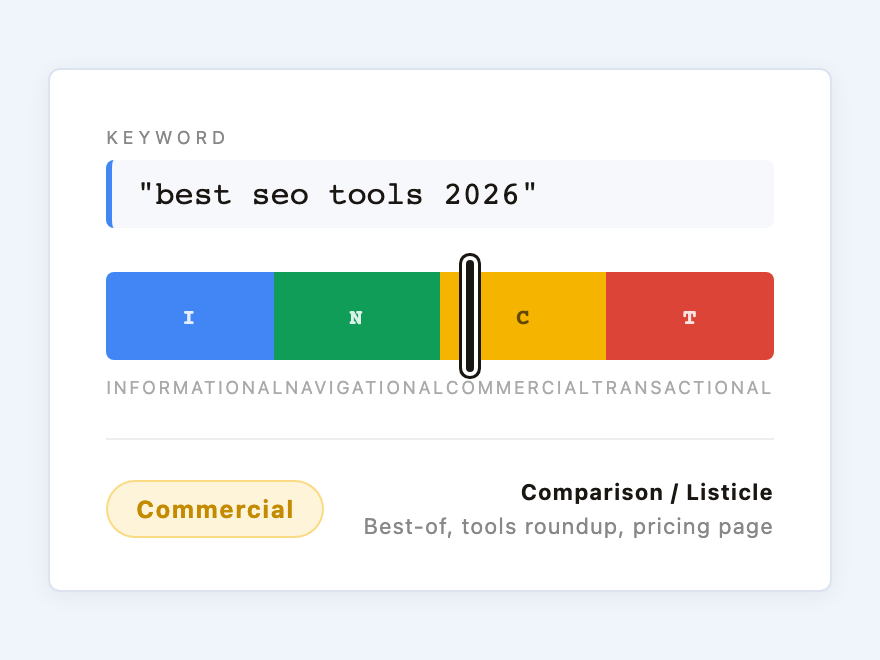This screenshot has height=660, width=880.
Task: Select the green Navigational segment marked N
Action: [357, 316]
